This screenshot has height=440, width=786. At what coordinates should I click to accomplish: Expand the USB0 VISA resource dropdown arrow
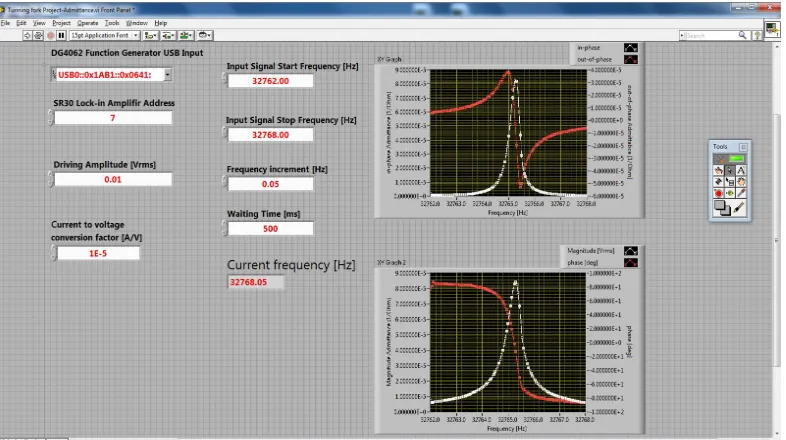(167, 75)
